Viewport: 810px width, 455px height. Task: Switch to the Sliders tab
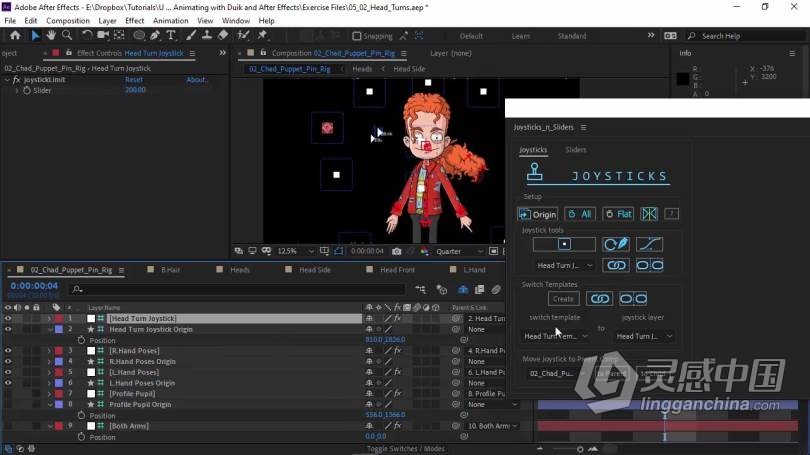(x=575, y=150)
